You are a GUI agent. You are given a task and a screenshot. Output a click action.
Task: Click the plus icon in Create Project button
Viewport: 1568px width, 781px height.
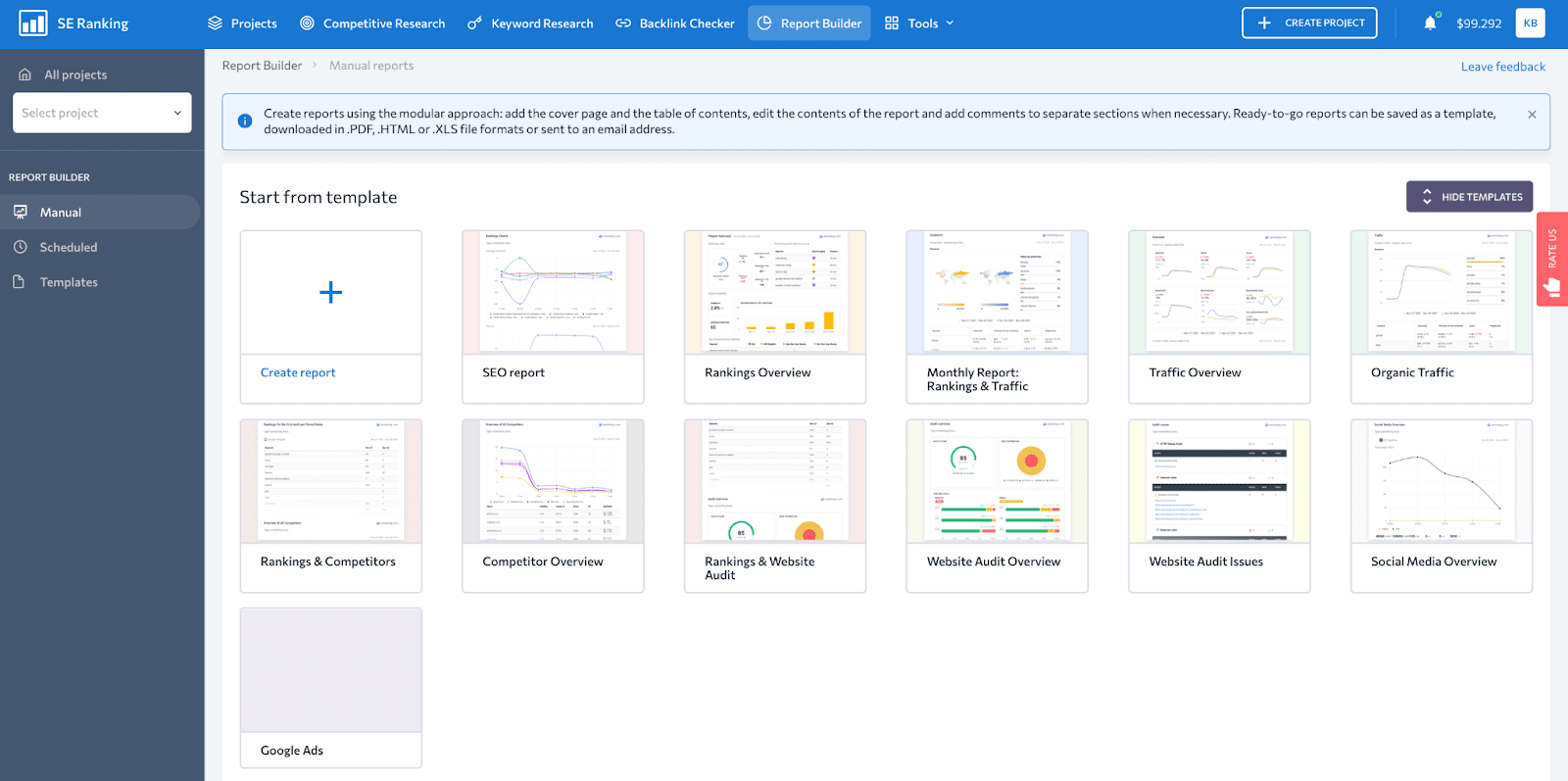[x=1264, y=23]
